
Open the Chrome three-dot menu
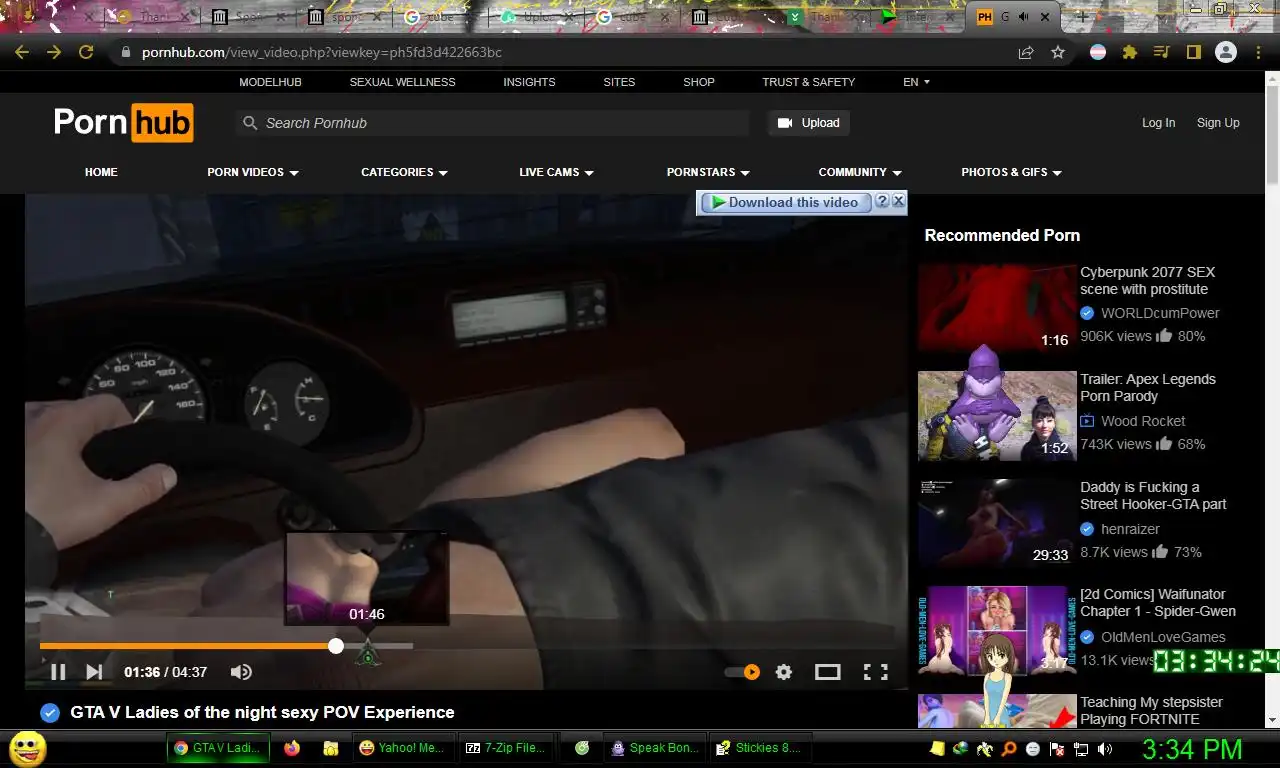[x=1258, y=52]
